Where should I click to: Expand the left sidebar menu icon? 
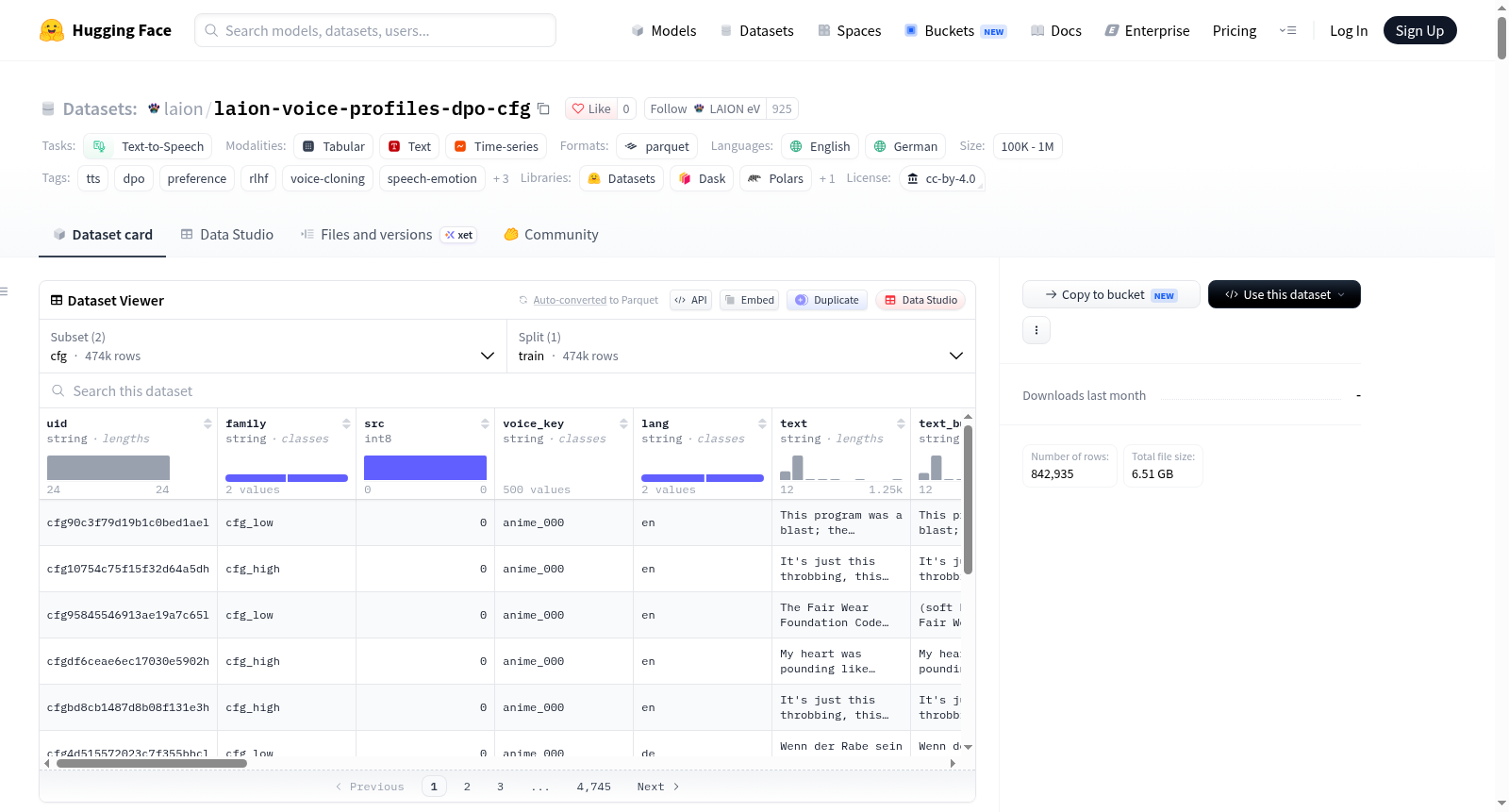coord(5,291)
